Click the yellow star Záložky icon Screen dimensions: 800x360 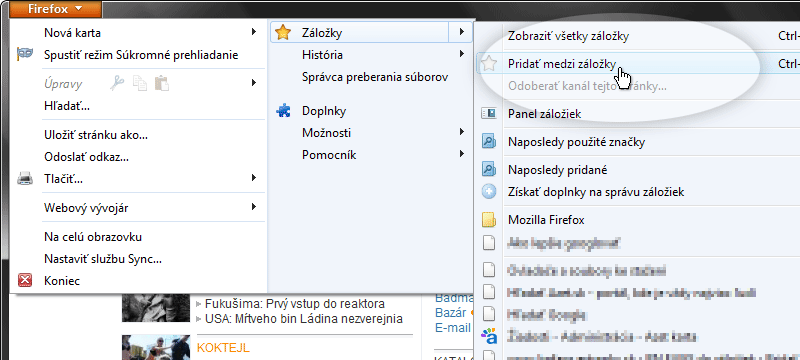[x=282, y=33]
